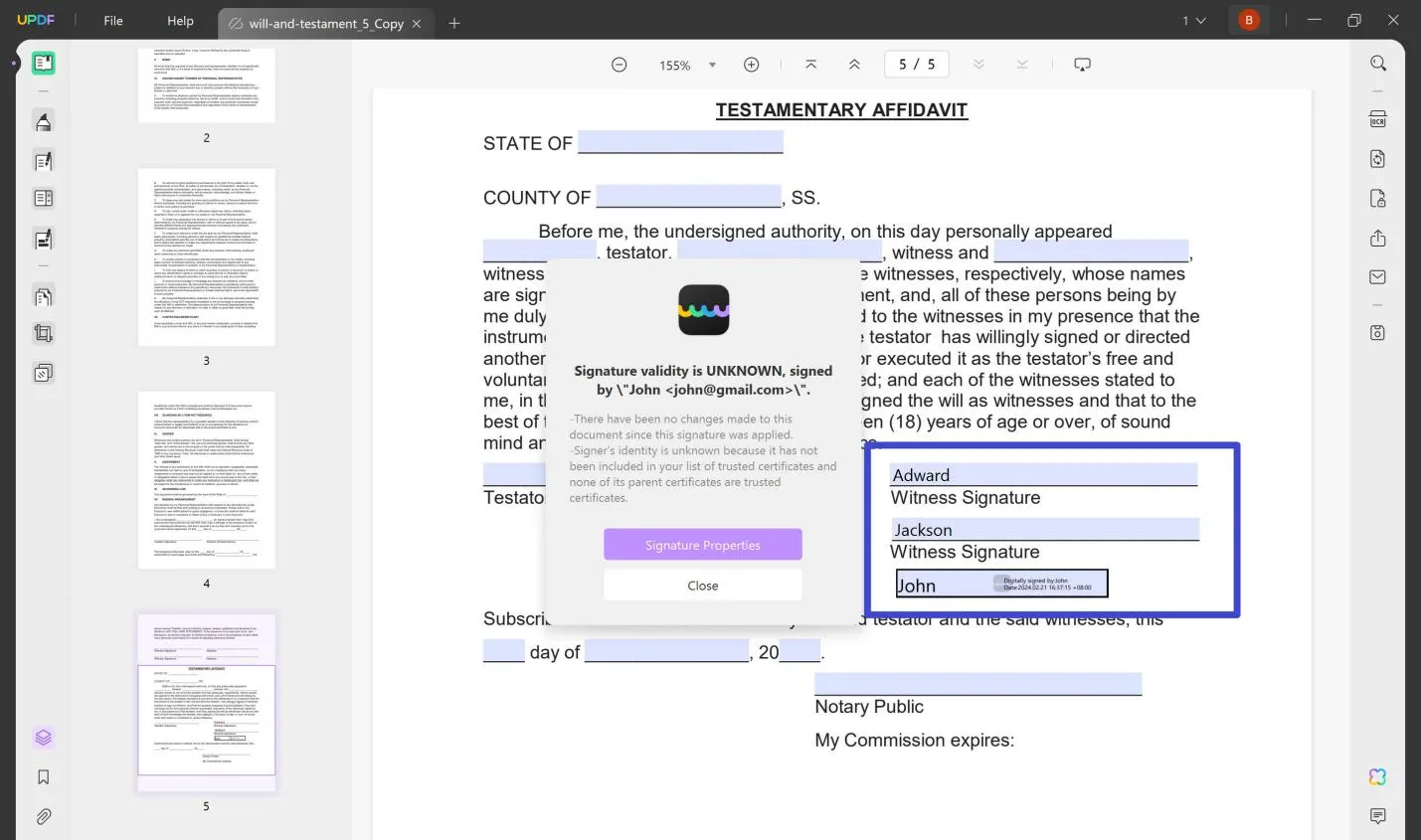Screen dimensions: 1421x840
Task: Click the zoom in plus button
Action: [751, 65]
